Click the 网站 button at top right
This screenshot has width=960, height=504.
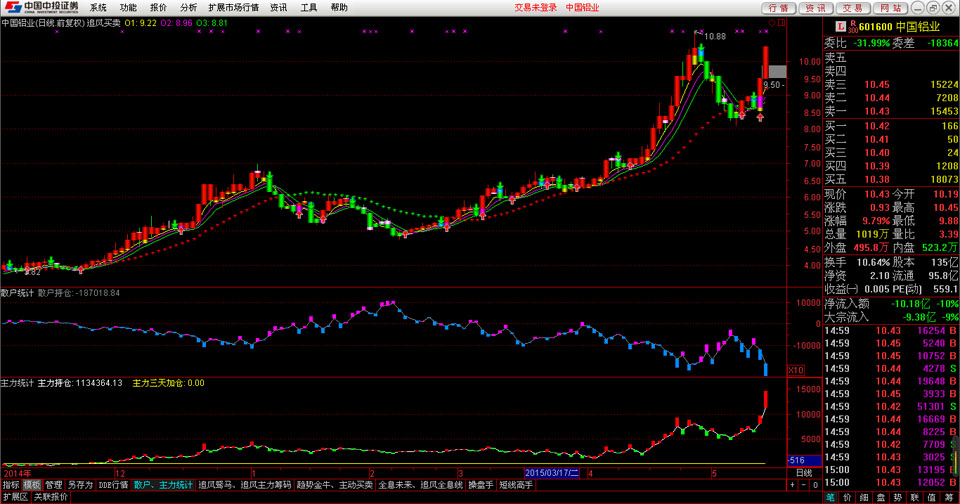click(890, 8)
